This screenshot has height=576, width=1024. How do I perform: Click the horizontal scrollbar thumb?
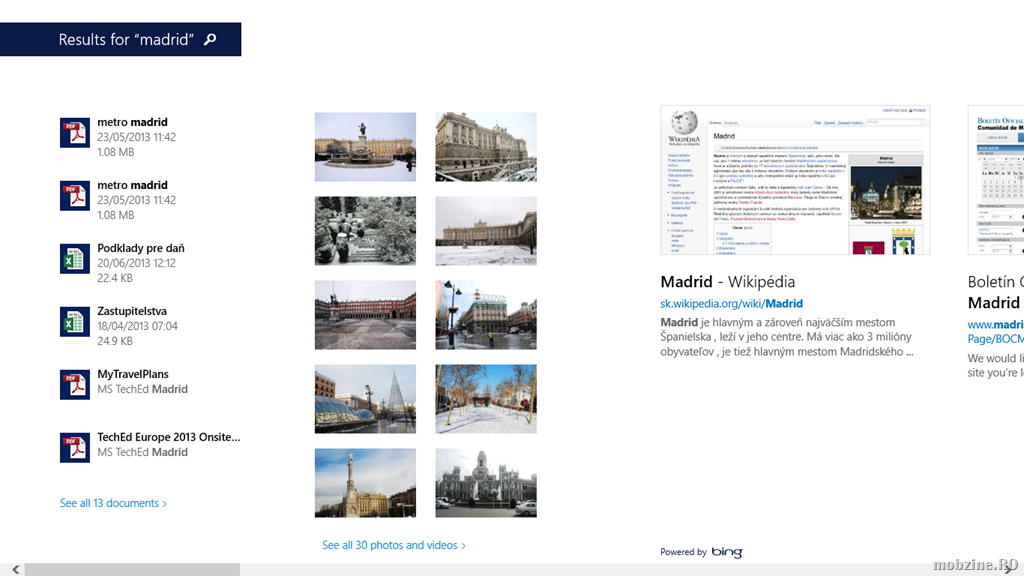tap(132, 570)
